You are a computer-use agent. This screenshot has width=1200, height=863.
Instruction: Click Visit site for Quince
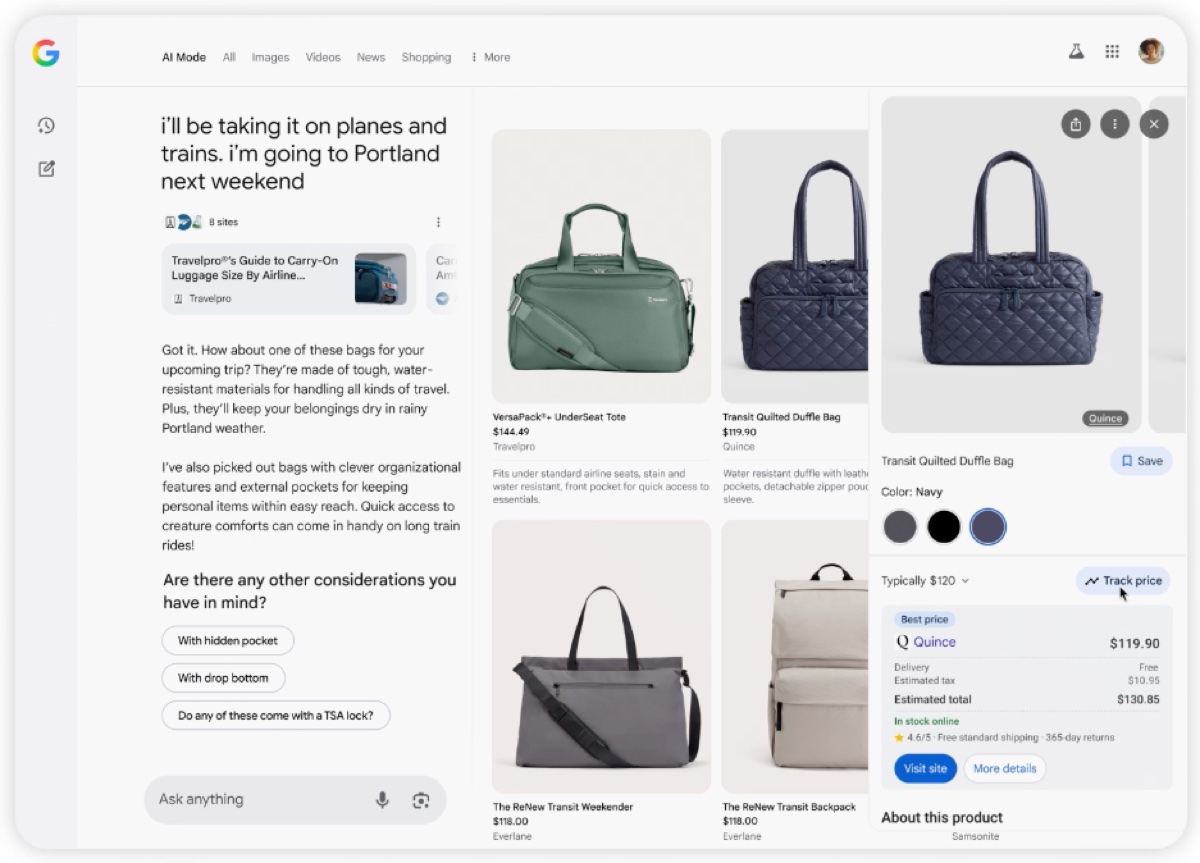tap(925, 768)
